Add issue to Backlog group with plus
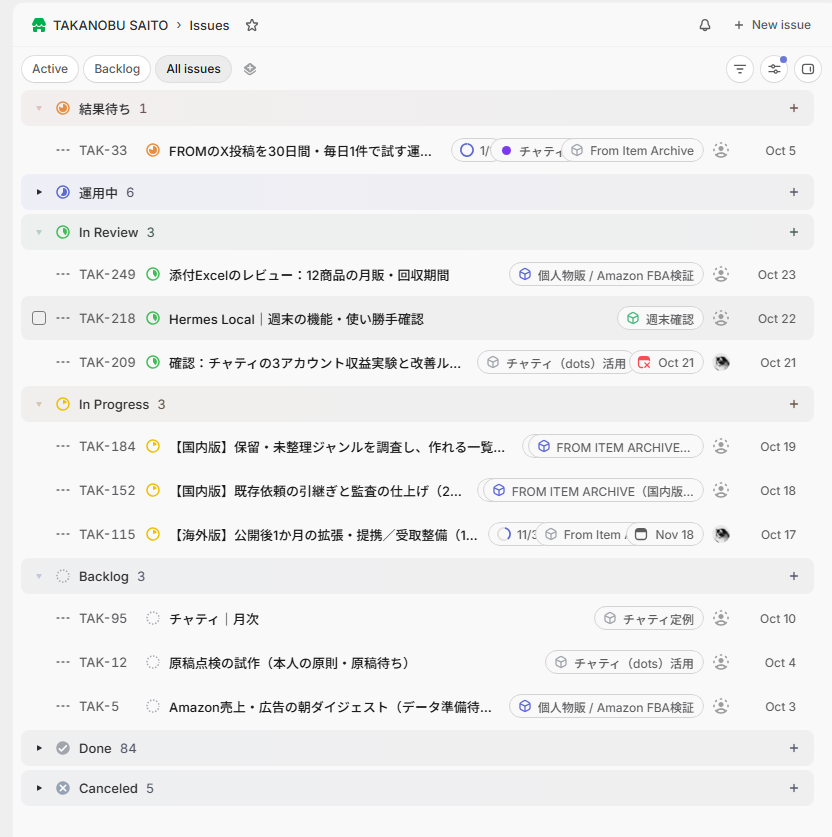 (794, 576)
